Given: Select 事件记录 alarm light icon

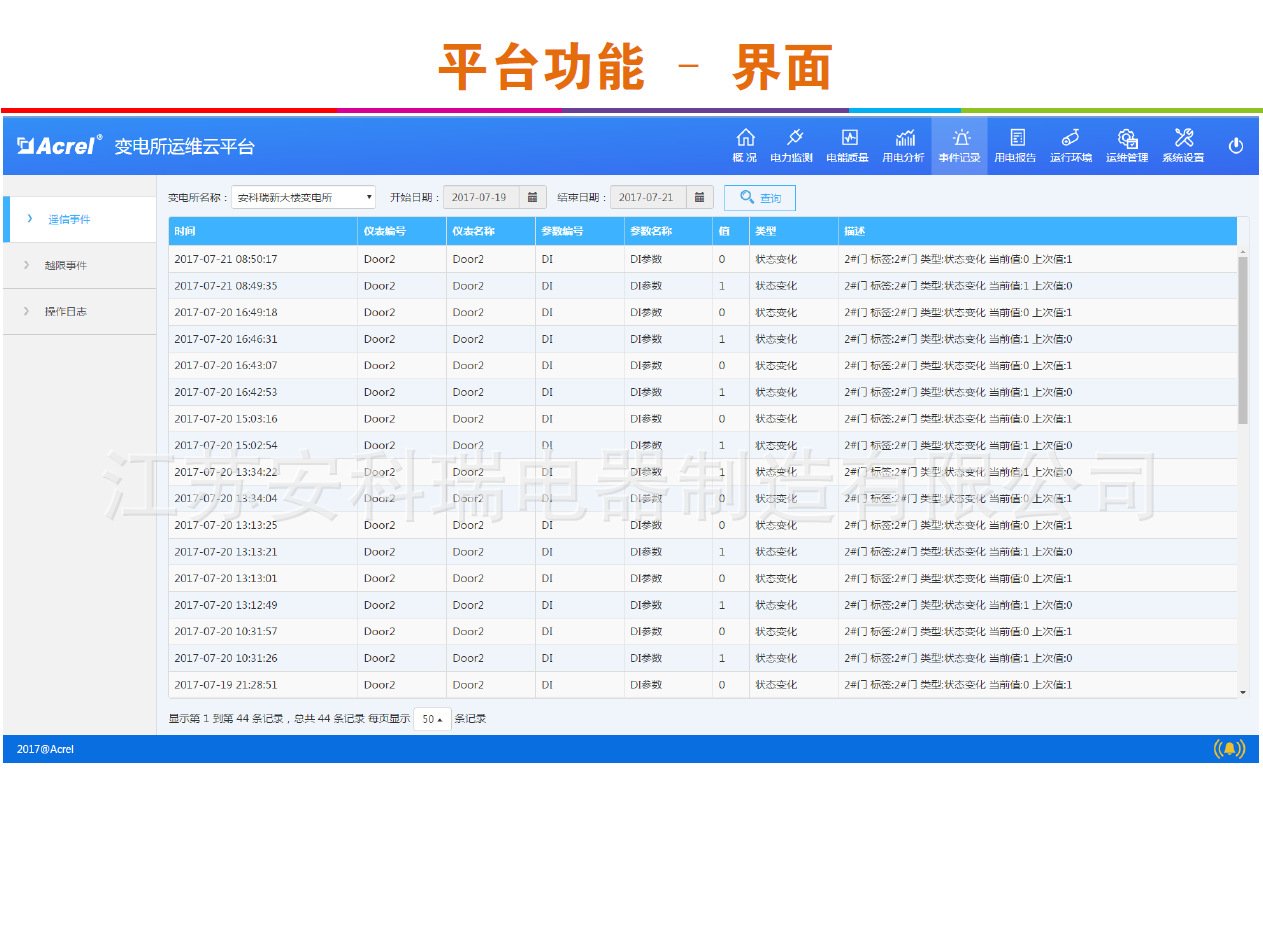Looking at the screenshot, I should pos(960,138).
